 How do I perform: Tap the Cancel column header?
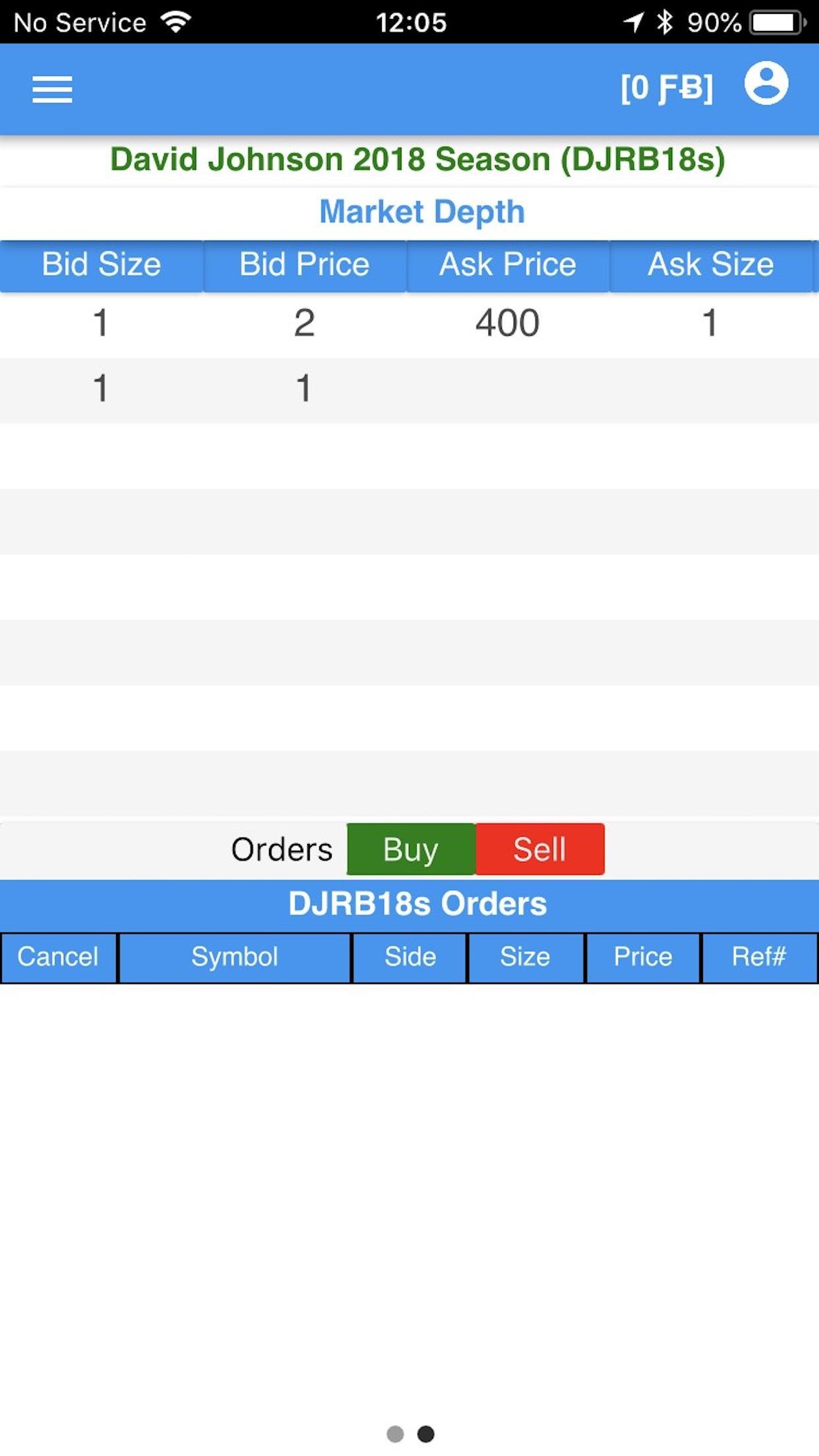pyautogui.click(x=58, y=957)
